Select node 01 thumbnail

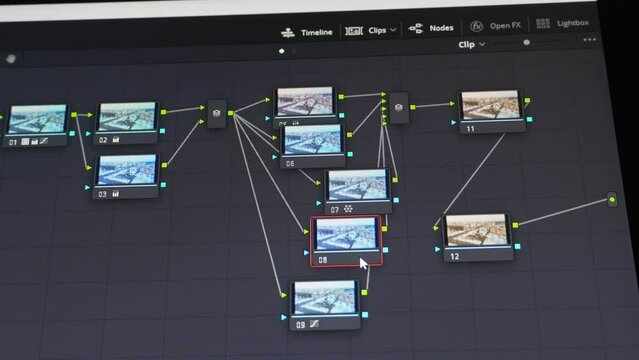click(x=37, y=119)
